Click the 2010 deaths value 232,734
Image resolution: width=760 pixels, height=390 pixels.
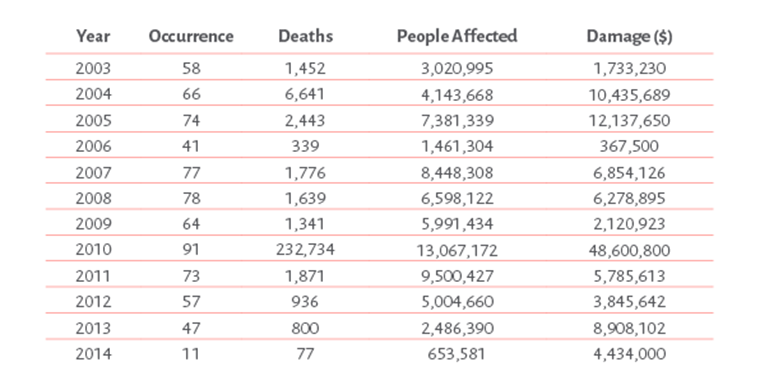(x=305, y=250)
